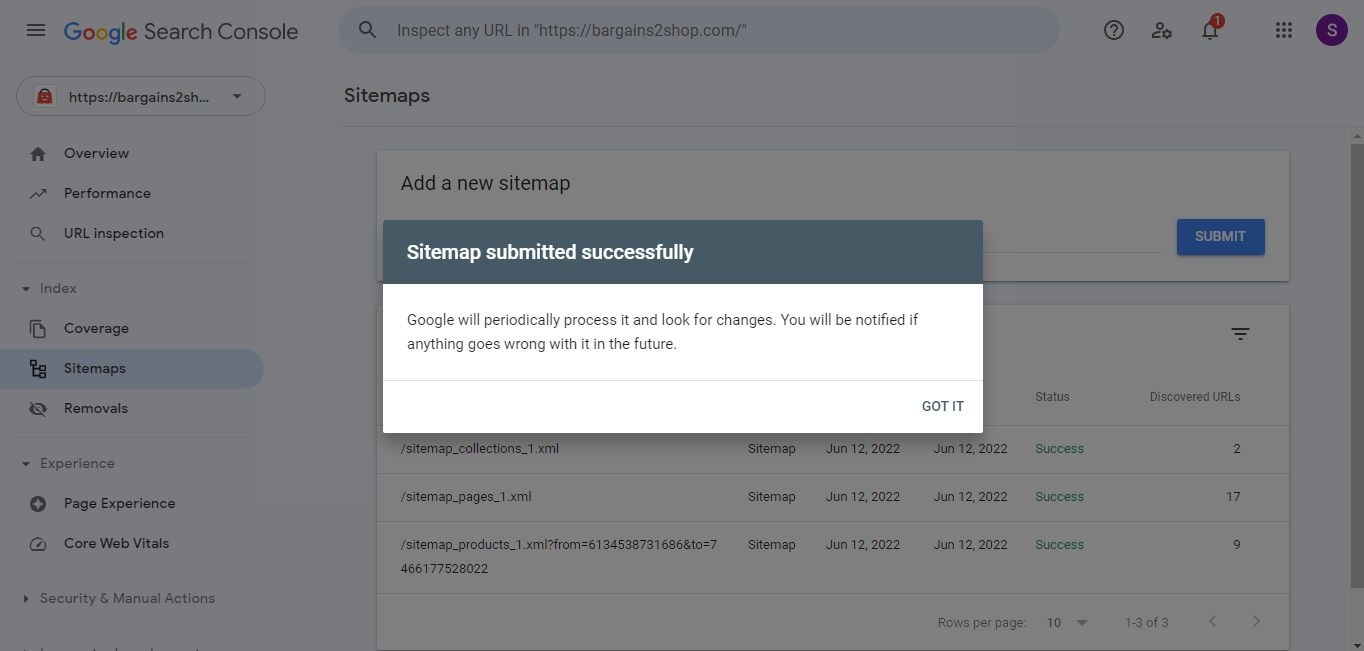Open the user permissions icon

pyautogui.click(x=1161, y=30)
